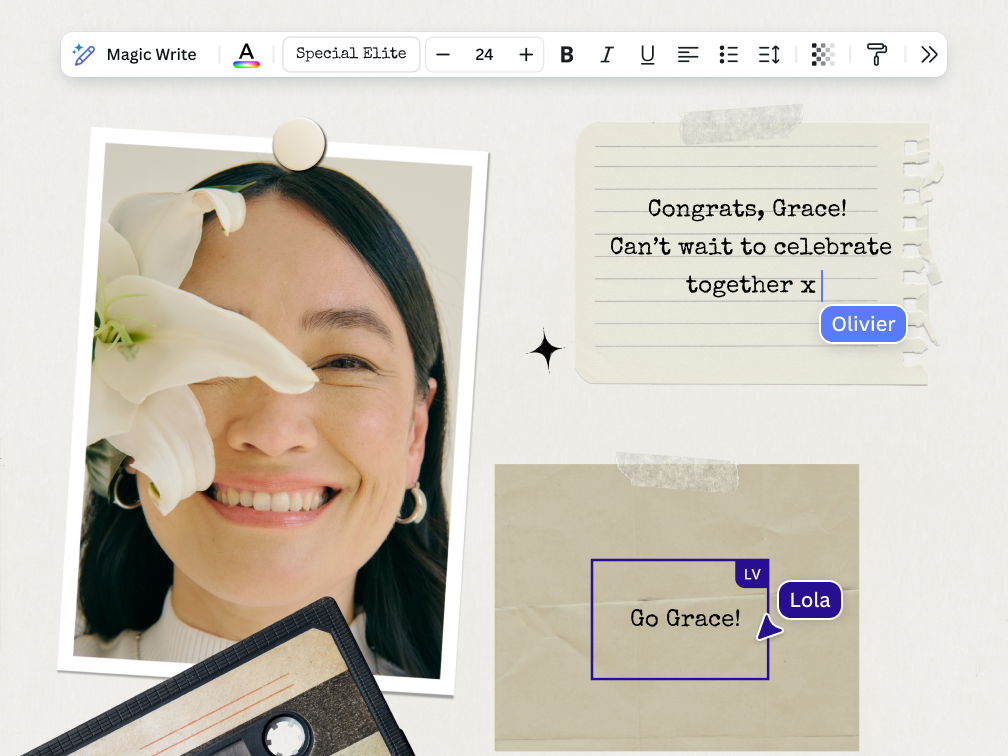Image resolution: width=1008 pixels, height=756 pixels.
Task: Click the Olivier collaborator badge
Action: click(x=862, y=324)
